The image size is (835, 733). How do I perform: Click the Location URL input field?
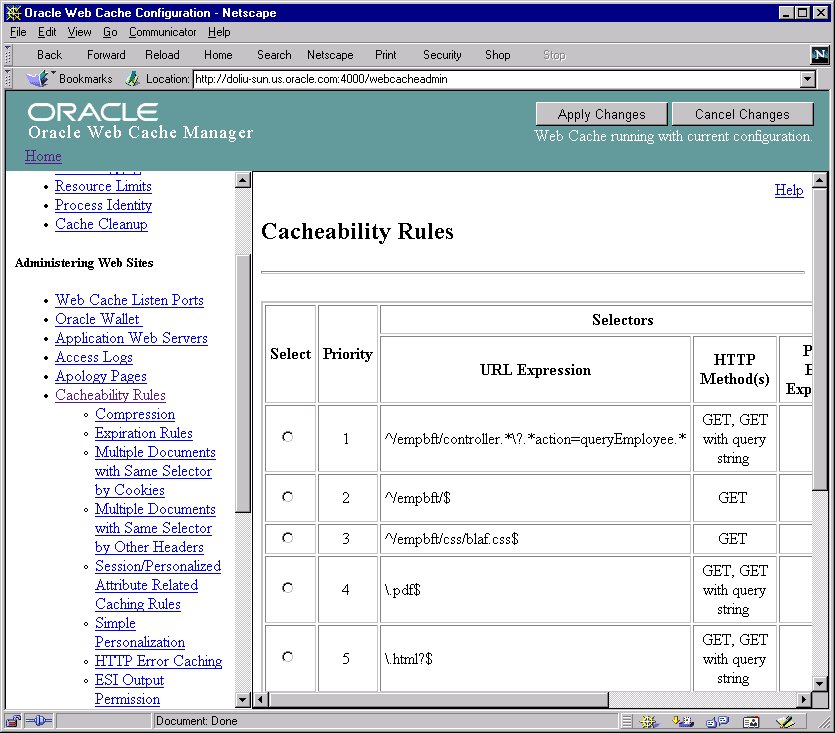pos(496,79)
